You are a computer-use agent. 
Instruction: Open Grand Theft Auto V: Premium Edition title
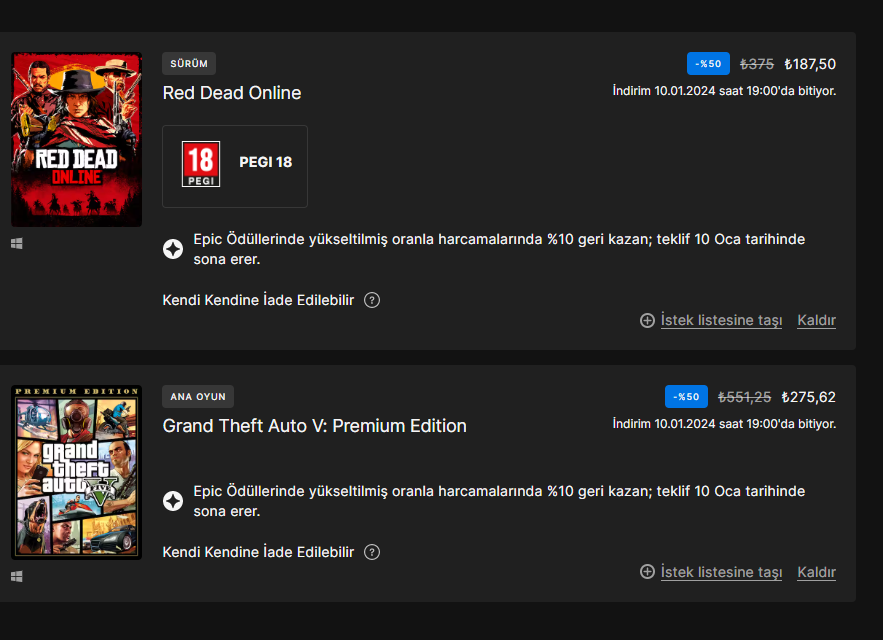click(314, 426)
